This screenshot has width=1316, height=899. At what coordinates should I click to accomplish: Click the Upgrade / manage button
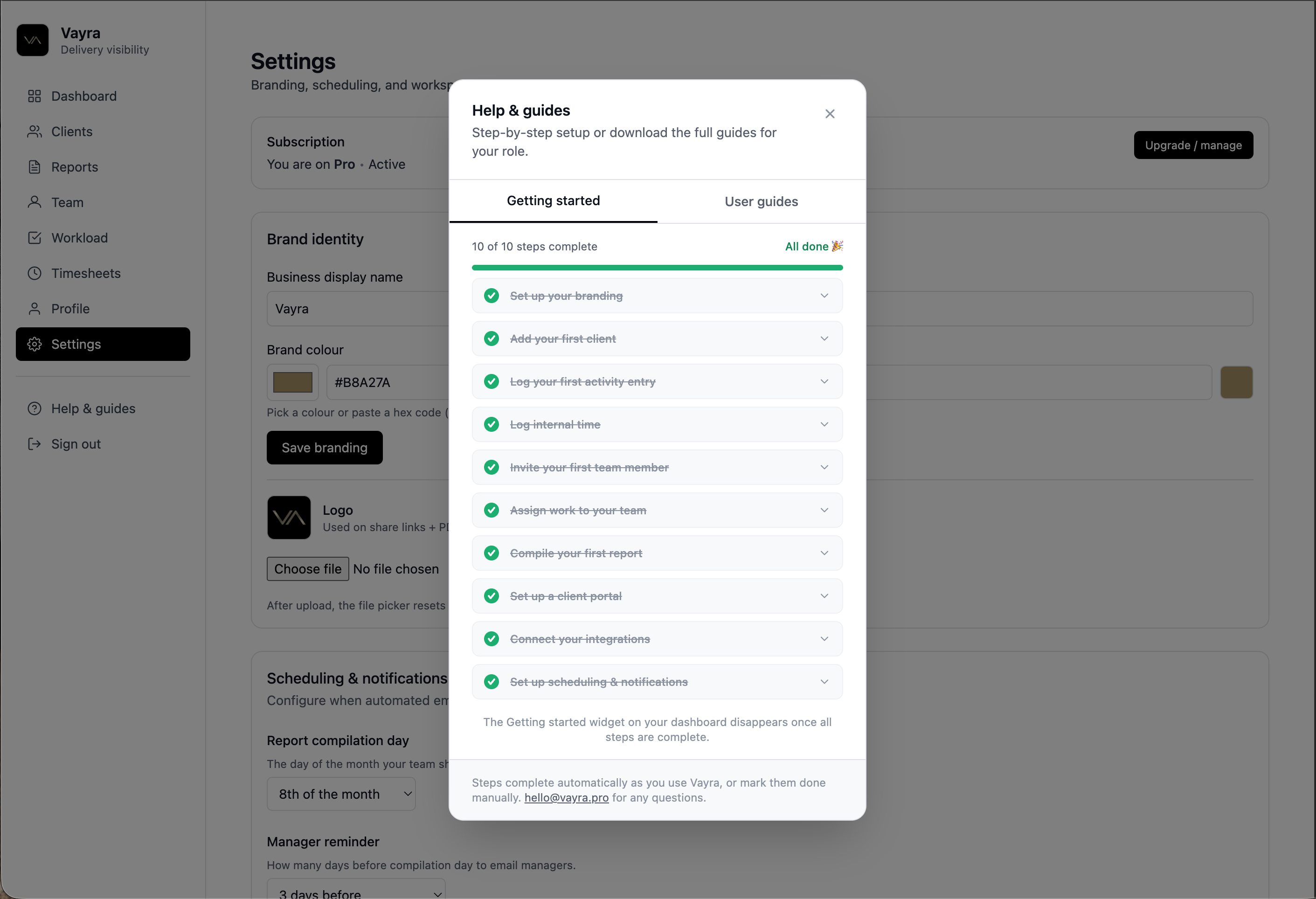pyautogui.click(x=1193, y=145)
